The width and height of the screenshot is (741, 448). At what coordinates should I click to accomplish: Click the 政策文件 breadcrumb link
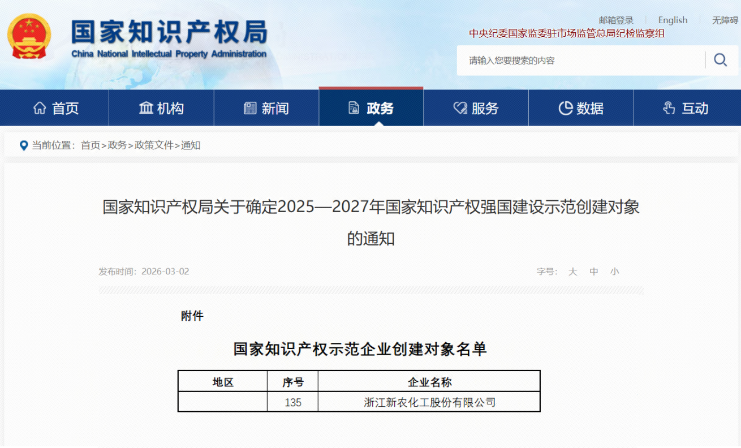pyautogui.click(x=154, y=145)
